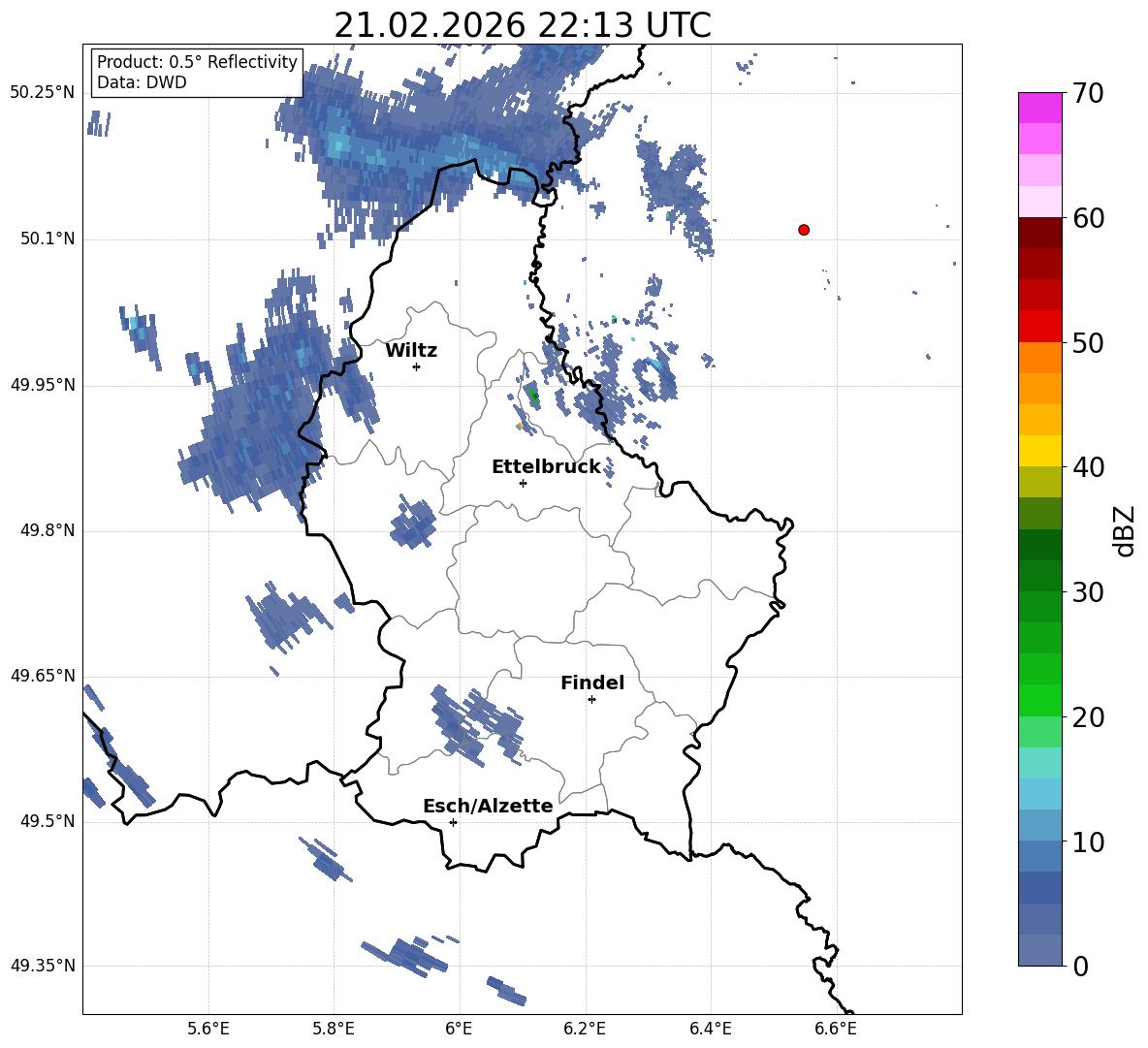
Task: Click the Findel location cross marker
Action: (591, 700)
